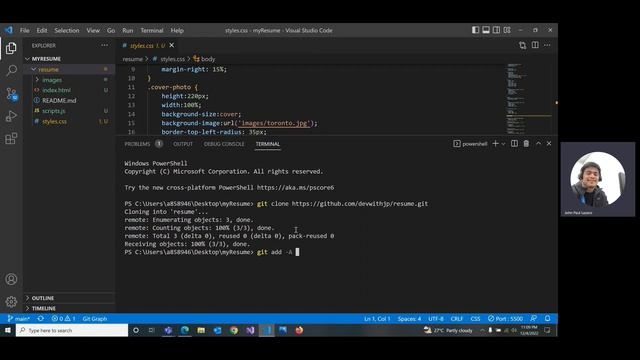Click the main* branch in status bar
Screen dimensions: 640x360
19,319
